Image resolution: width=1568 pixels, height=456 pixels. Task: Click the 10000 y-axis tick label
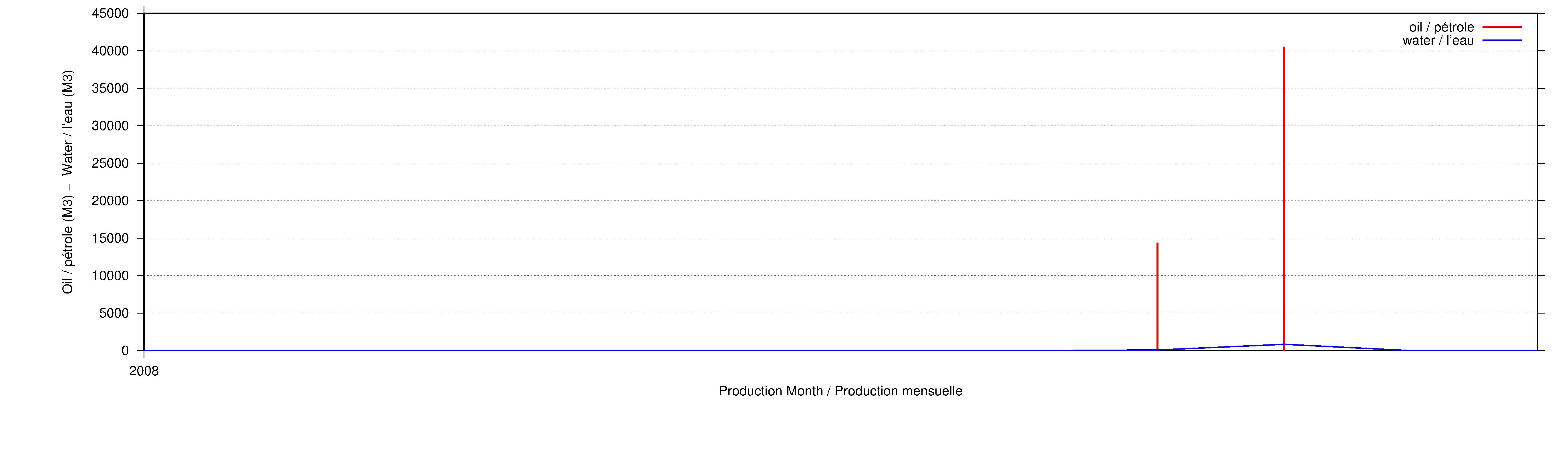(110, 276)
